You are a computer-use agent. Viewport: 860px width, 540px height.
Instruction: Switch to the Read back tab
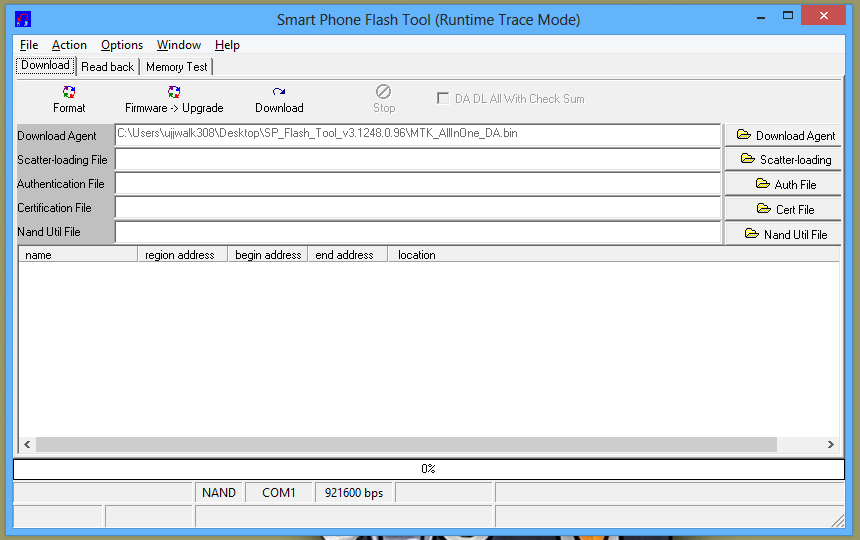[x=108, y=67]
